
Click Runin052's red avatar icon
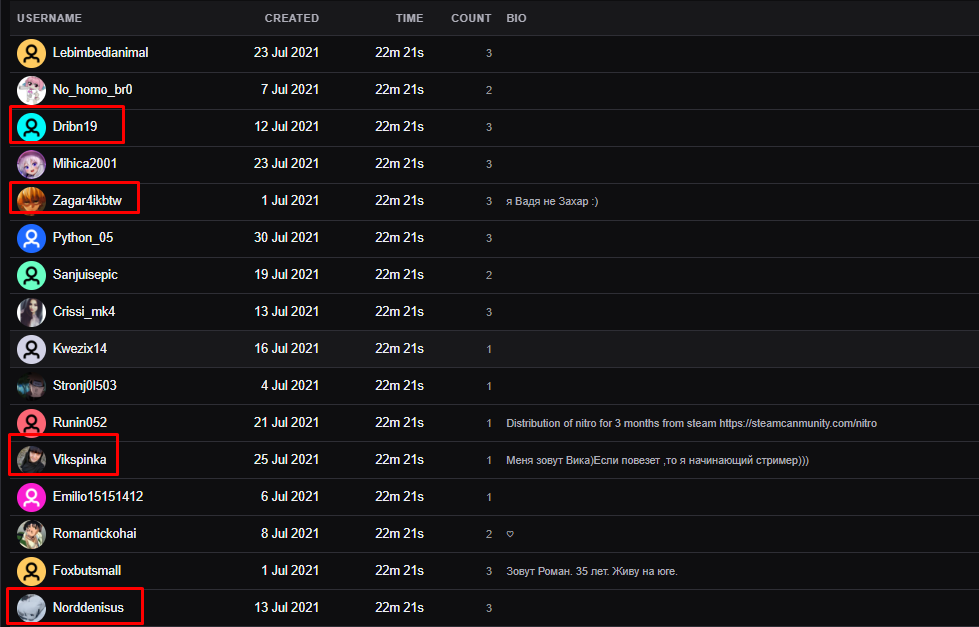32,423
